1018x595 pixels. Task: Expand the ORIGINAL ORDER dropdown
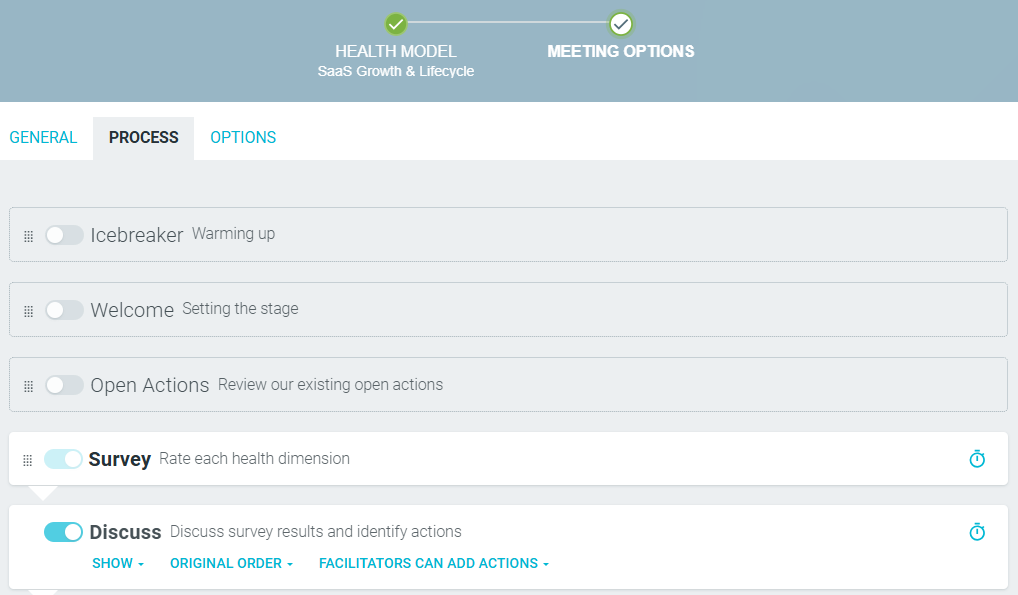click(231, 563)
